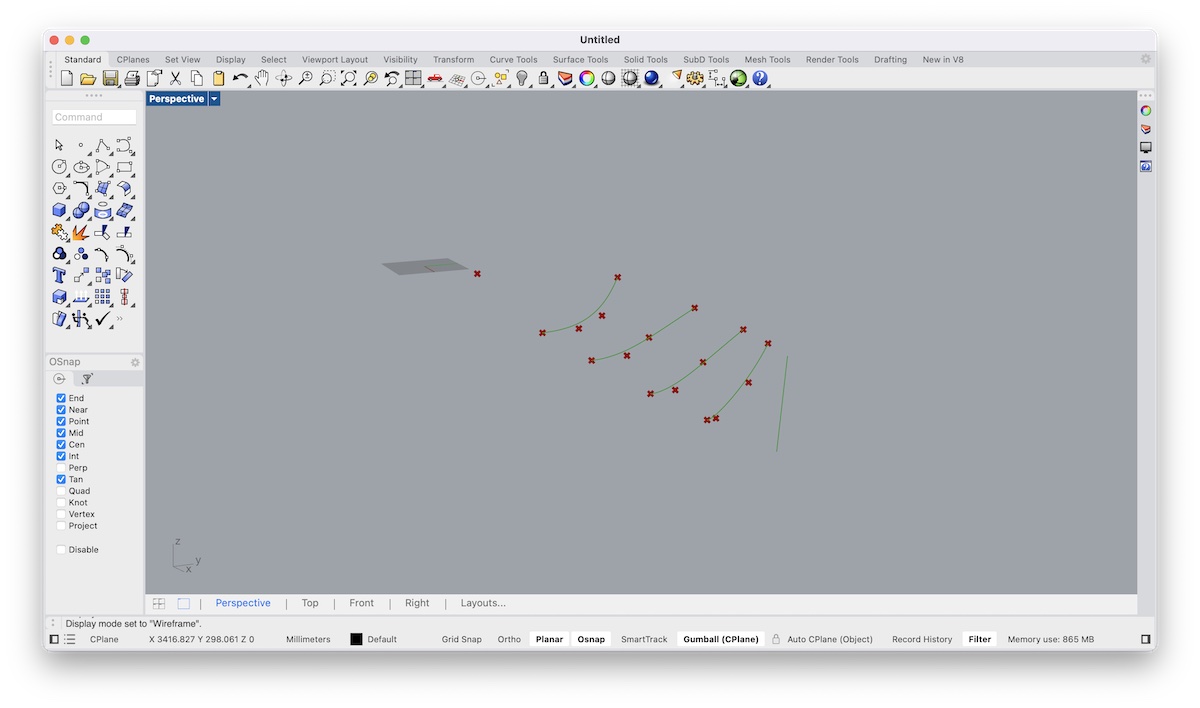This screenshot has width=1200, height=708.
Task: Toggle SmartTrack in the status bar
Action: [x=644, y=639]
